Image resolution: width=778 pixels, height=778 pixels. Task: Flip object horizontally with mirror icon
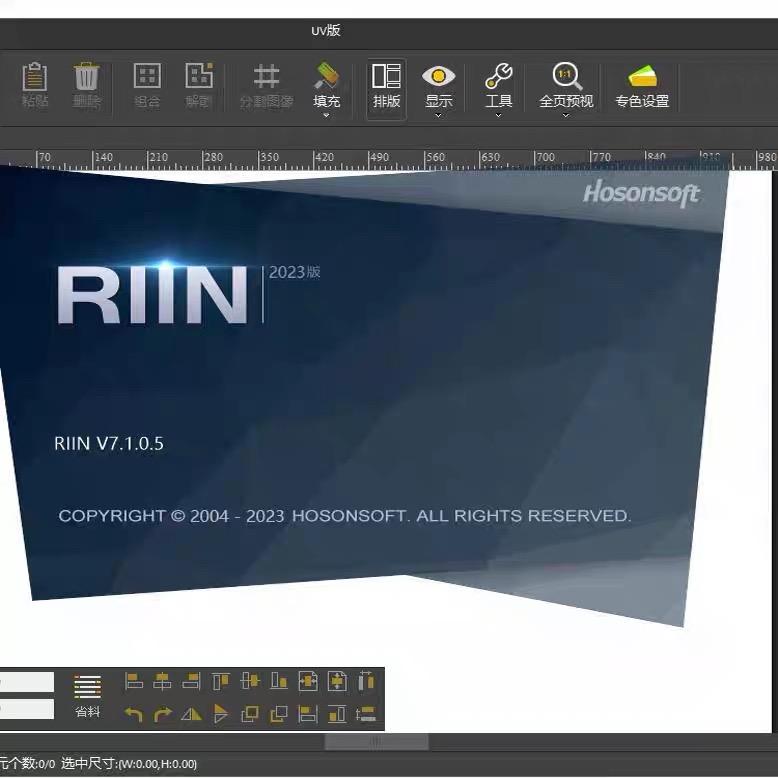pyautogui.click(x=191, y=714)
